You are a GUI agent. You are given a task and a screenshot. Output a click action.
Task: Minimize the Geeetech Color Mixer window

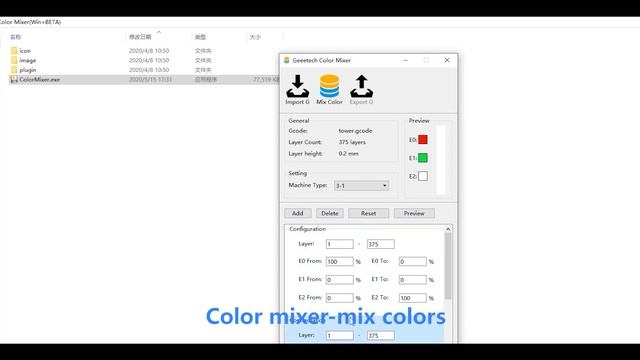[405, 60]
